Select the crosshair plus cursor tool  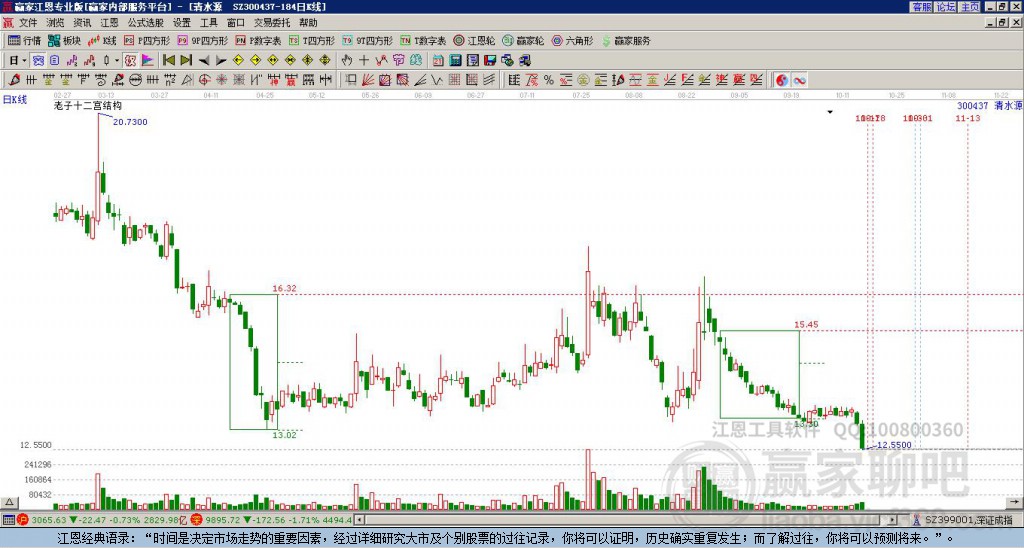[364, 60]
